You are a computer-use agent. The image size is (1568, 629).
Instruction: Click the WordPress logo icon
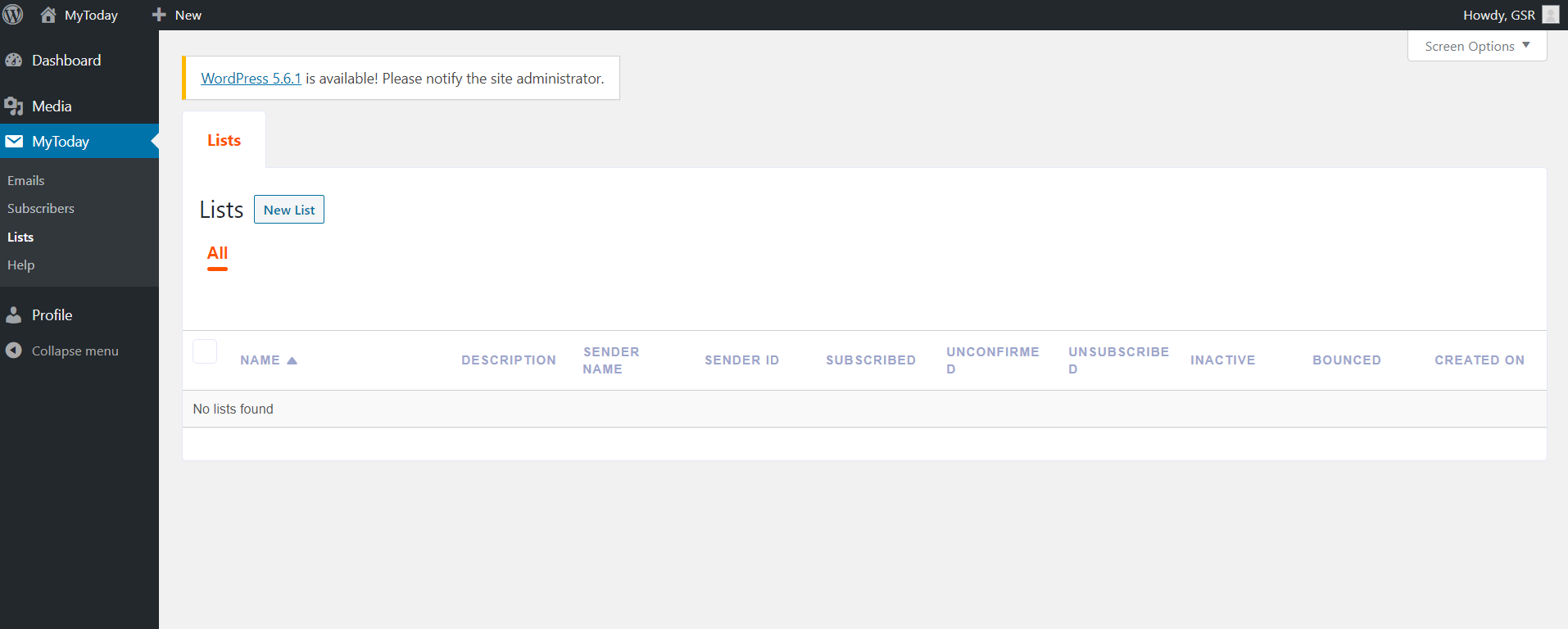(x=13, y=15)
